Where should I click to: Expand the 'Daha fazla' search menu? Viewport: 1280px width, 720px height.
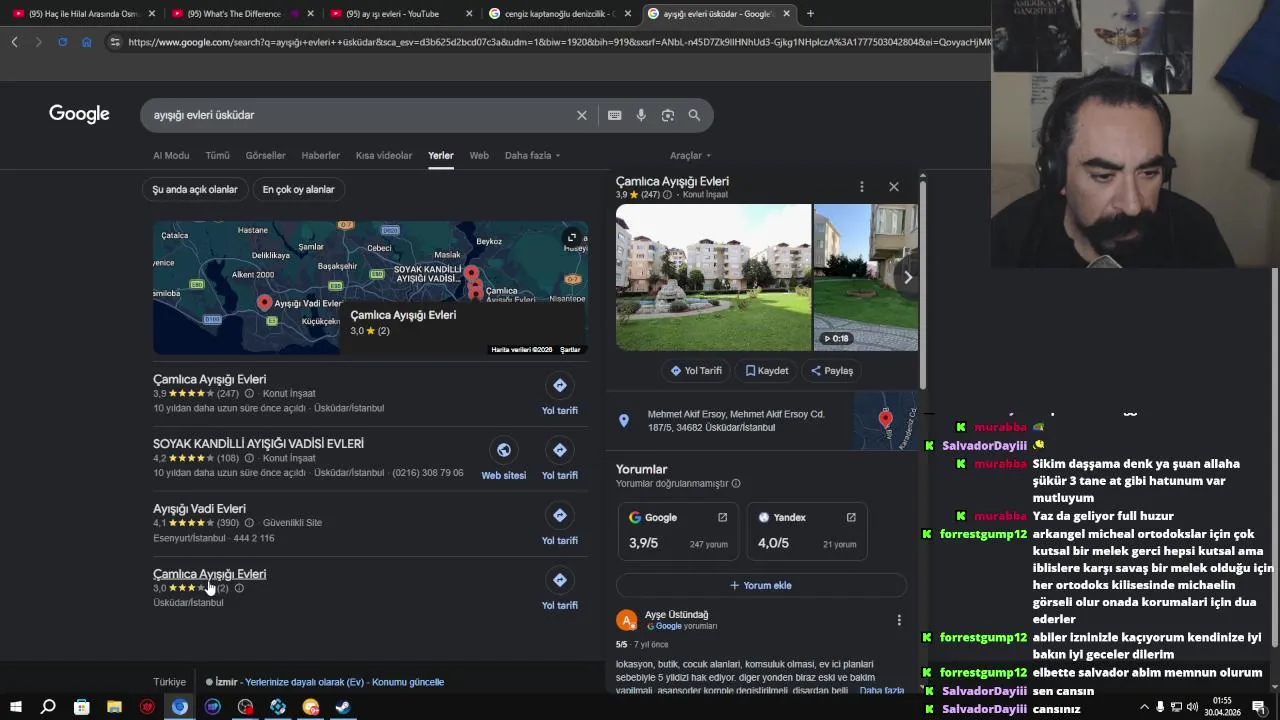(532, 156)
